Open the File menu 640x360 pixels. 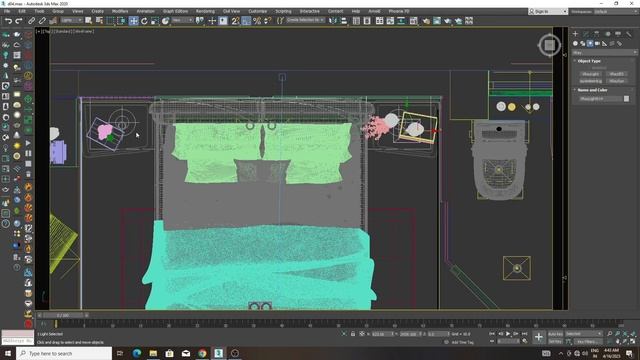(x=7, y=11)
